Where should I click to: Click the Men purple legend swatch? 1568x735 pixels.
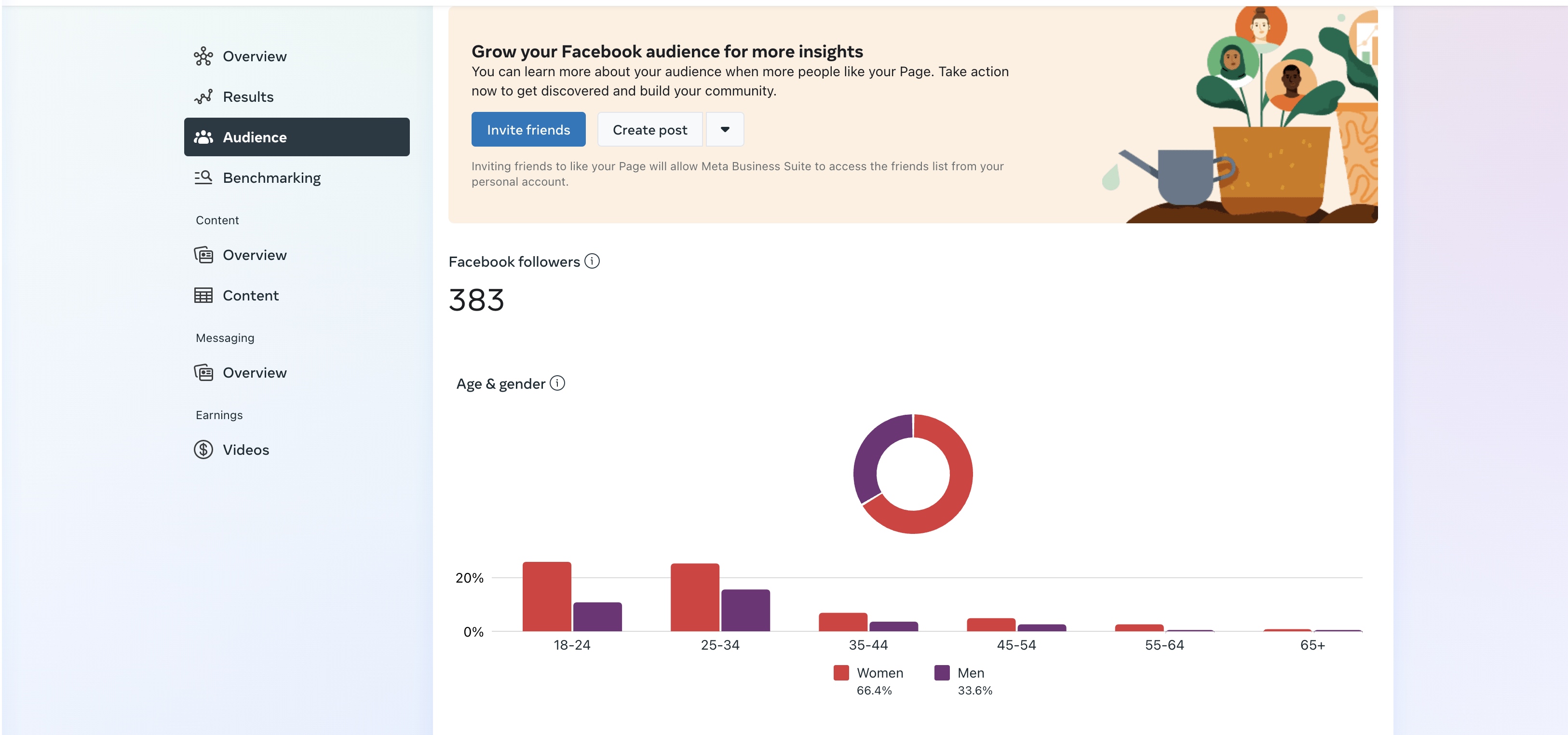[942, 672]
